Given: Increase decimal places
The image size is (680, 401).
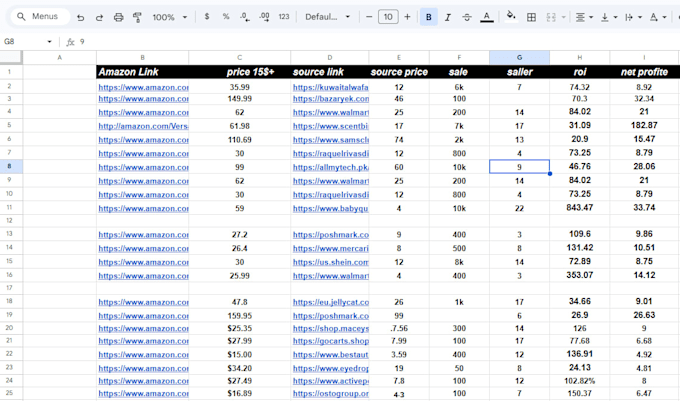Looking at the screenshot, I should tap(264, 17).
